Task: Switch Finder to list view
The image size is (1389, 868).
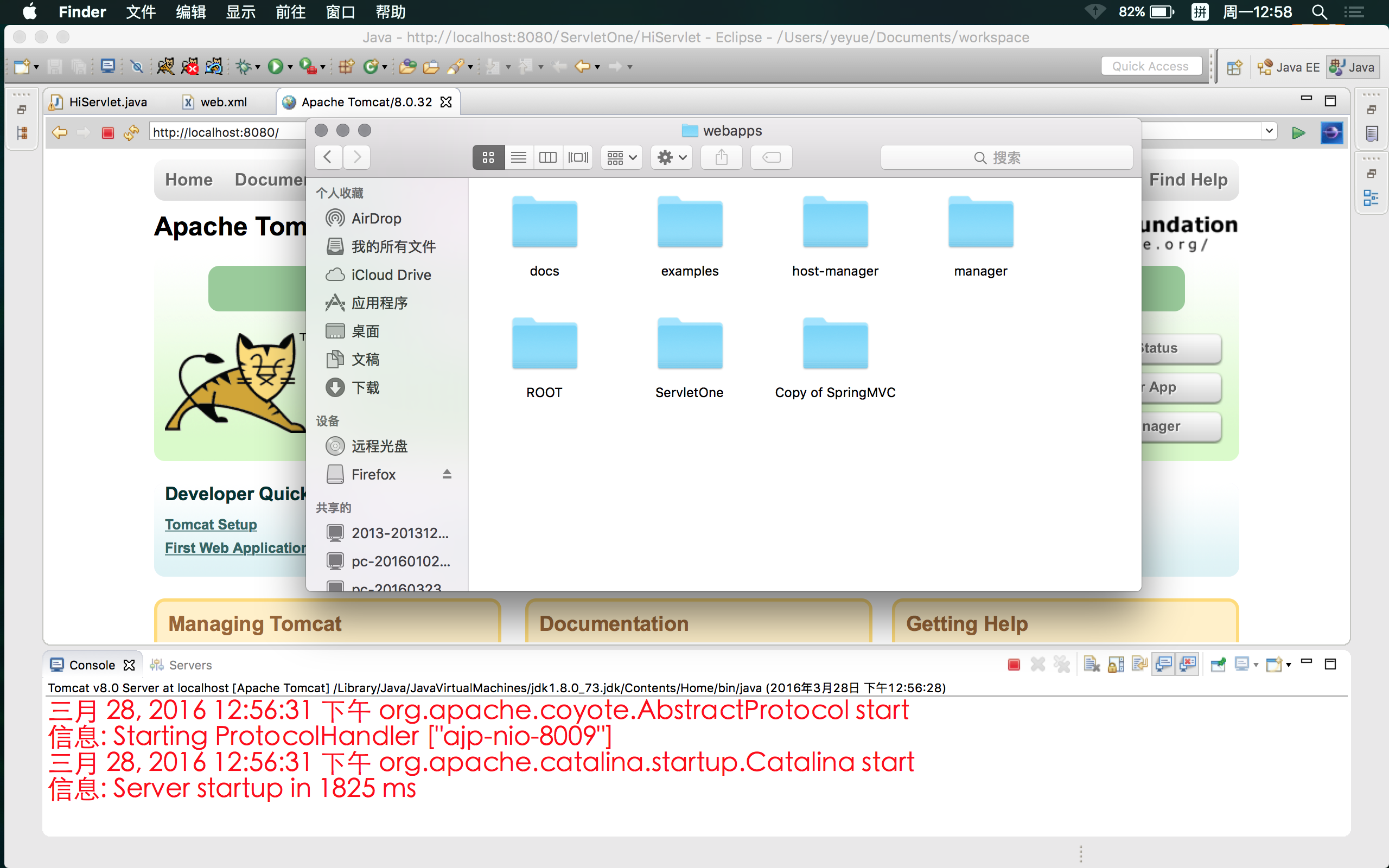Action: 518,157
